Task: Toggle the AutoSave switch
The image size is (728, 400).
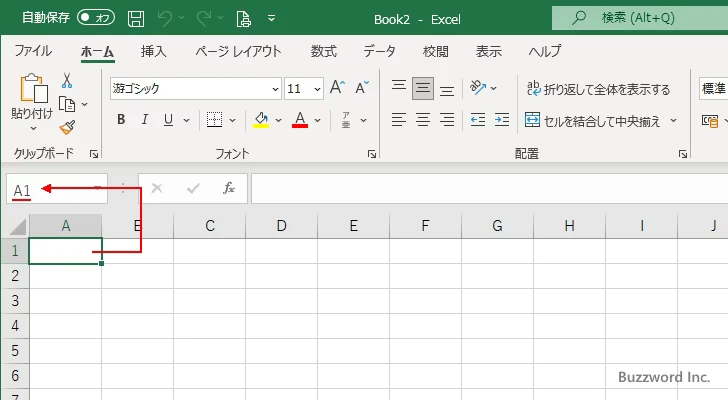Action: point(96,18)
